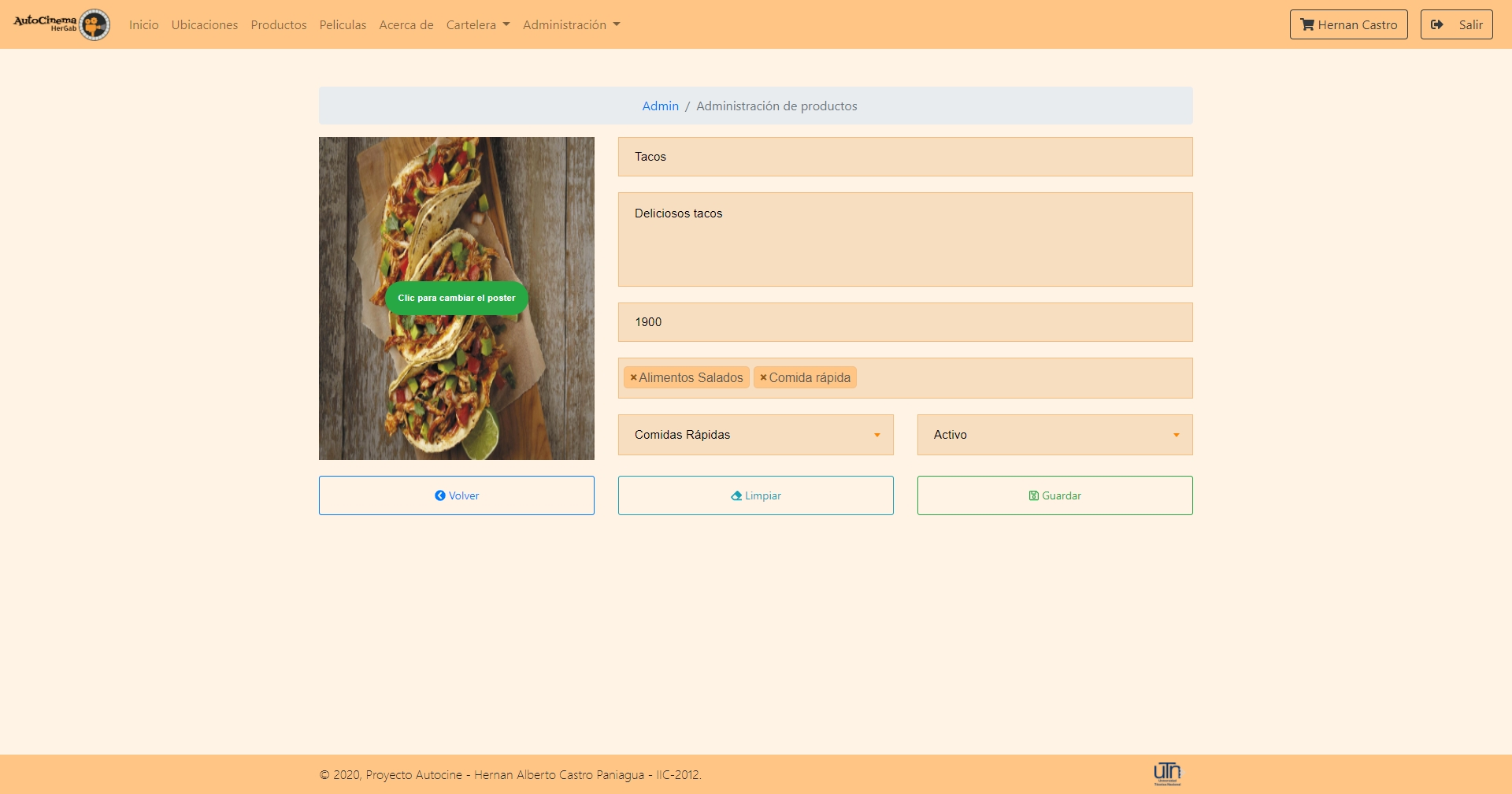Visit the Acerca de page
Screen dimensions: 1512x794
(x=406, y=24)
